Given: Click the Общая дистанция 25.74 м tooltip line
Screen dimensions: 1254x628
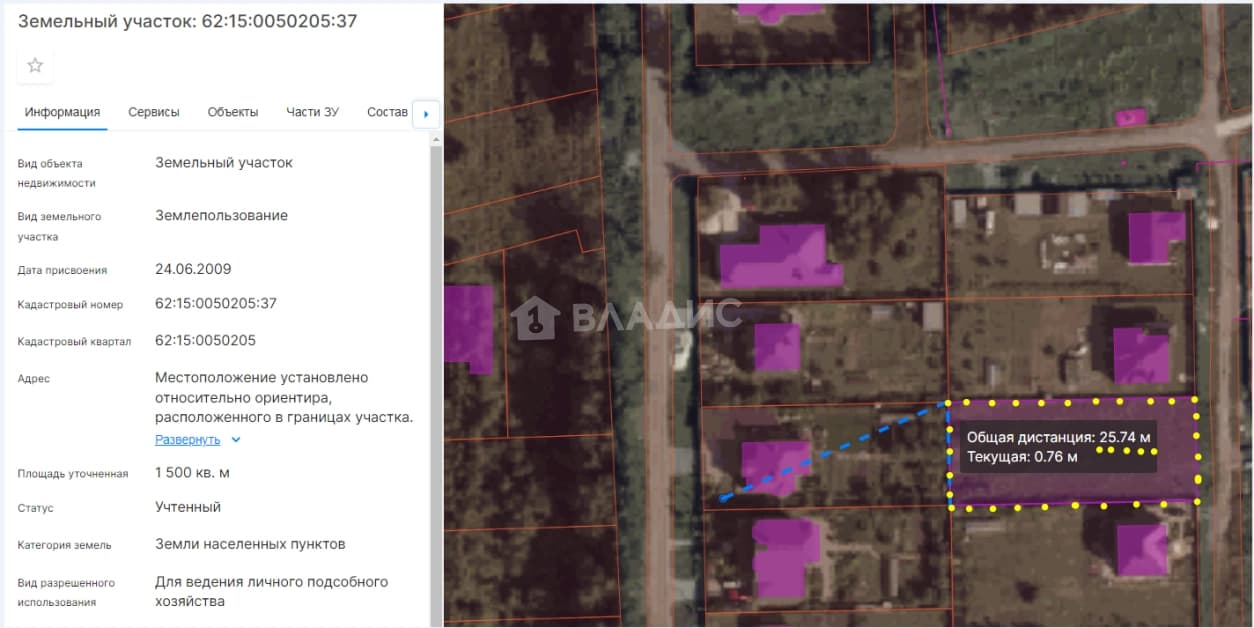Looking at the screenshot, I should [x=1058, y=437].
